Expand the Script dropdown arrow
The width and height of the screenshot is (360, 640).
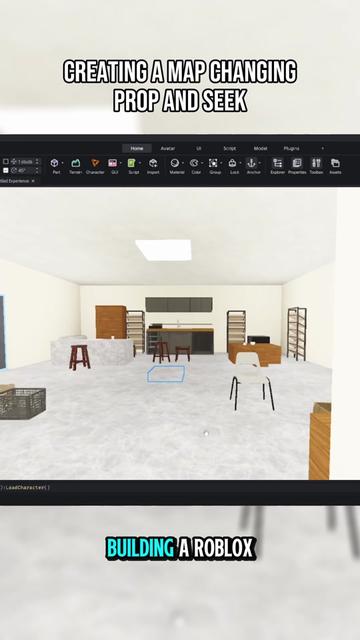[140, 163]
